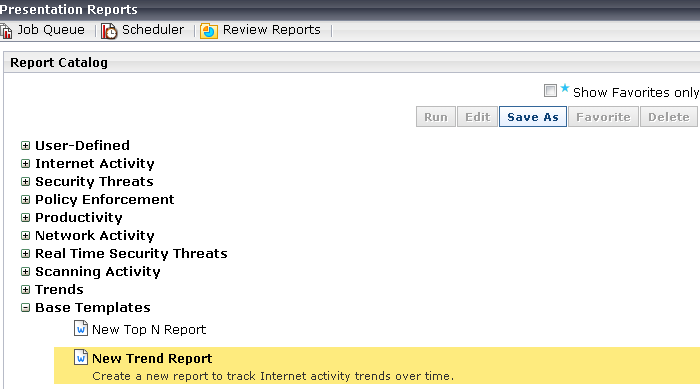This screenshot has height=389, width=700.
Task: Expand the Scanning Activity category
Action: click(x=25, y=272)
